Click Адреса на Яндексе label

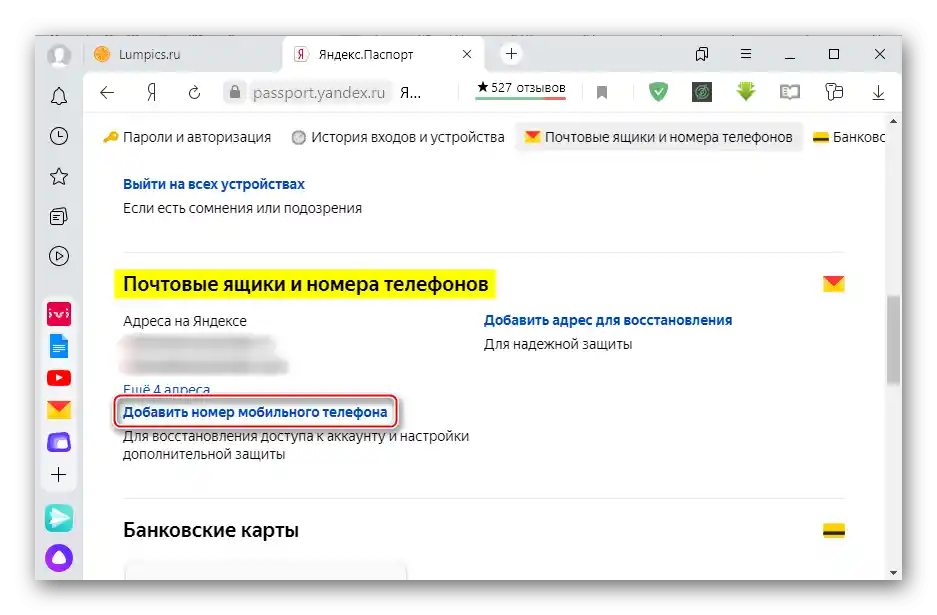[185, 321]
